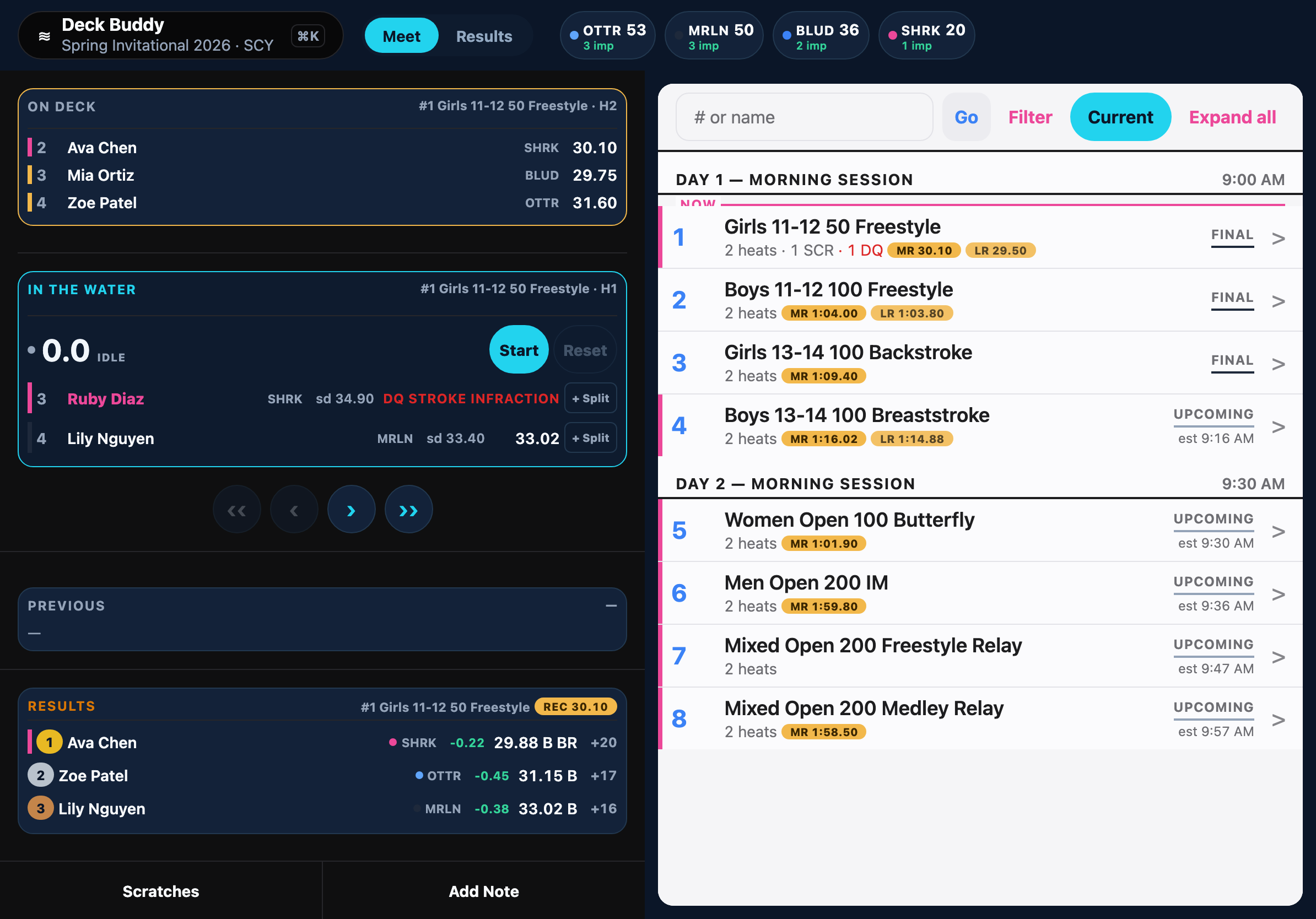Screen dimensions: 1316x919
Task: Click the '# or name' search field
Action: tap(804, 117)
